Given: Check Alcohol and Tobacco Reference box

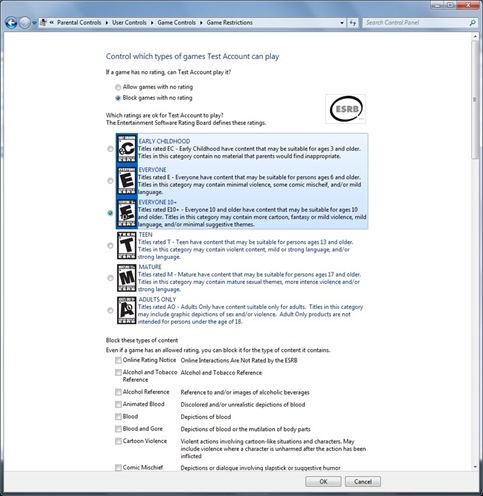Looking at the screenshot, I should click(118, 373).
